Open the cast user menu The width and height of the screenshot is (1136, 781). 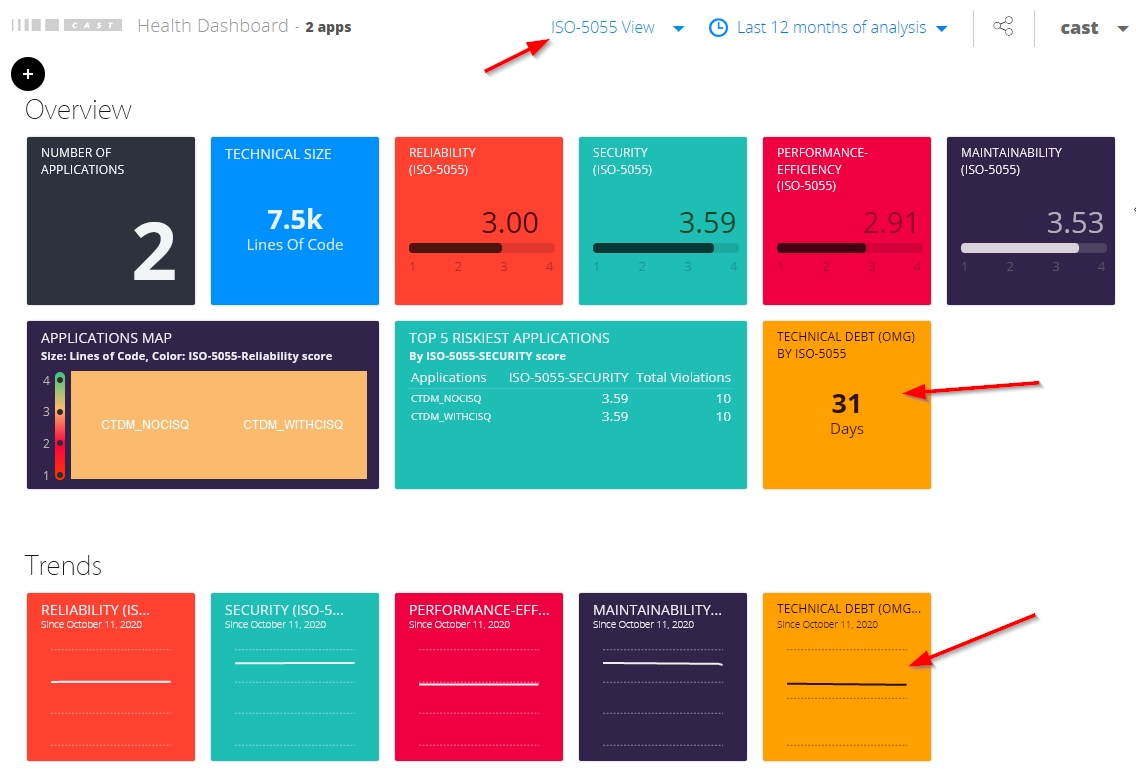[x=1093, y=28]
